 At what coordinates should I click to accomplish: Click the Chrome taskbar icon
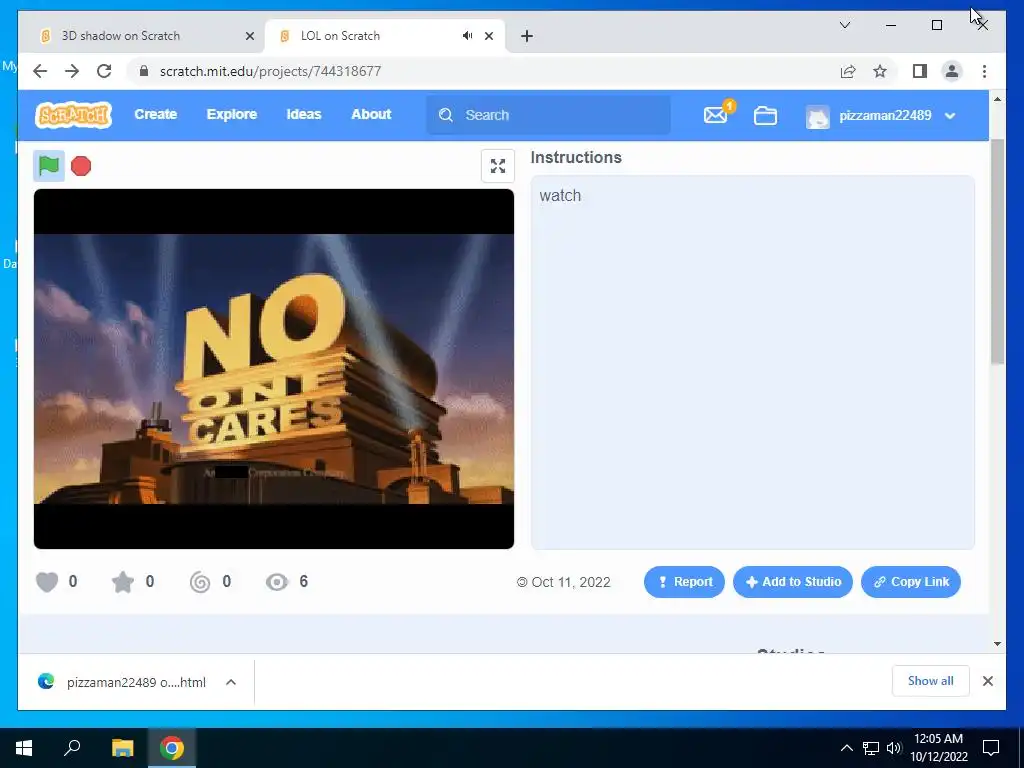pos(172,748)
